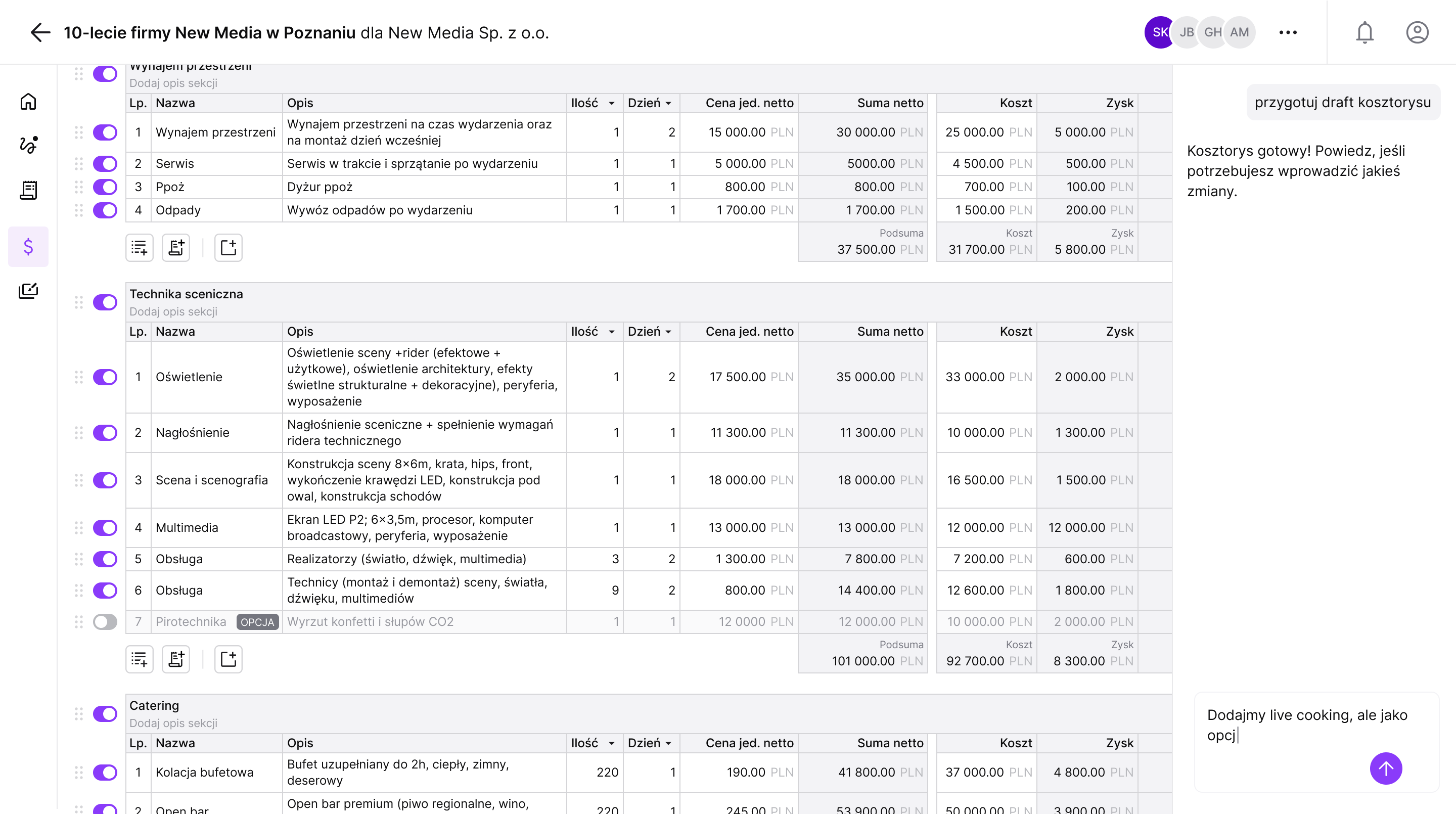Send the chat message with the arrow button
The image size is (1456, 814).
[x=1385, y=768]
